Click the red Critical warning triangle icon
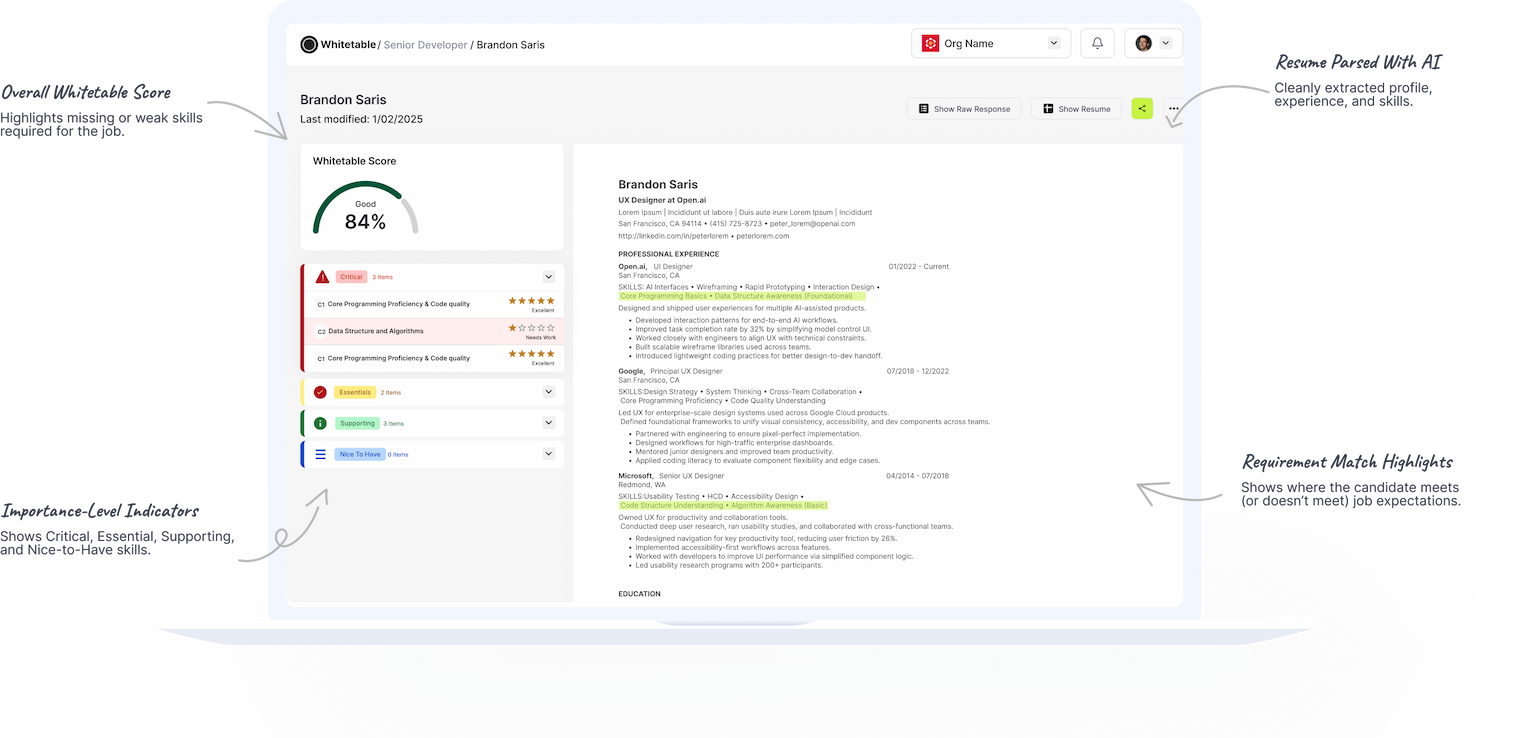 click(322, 277)
